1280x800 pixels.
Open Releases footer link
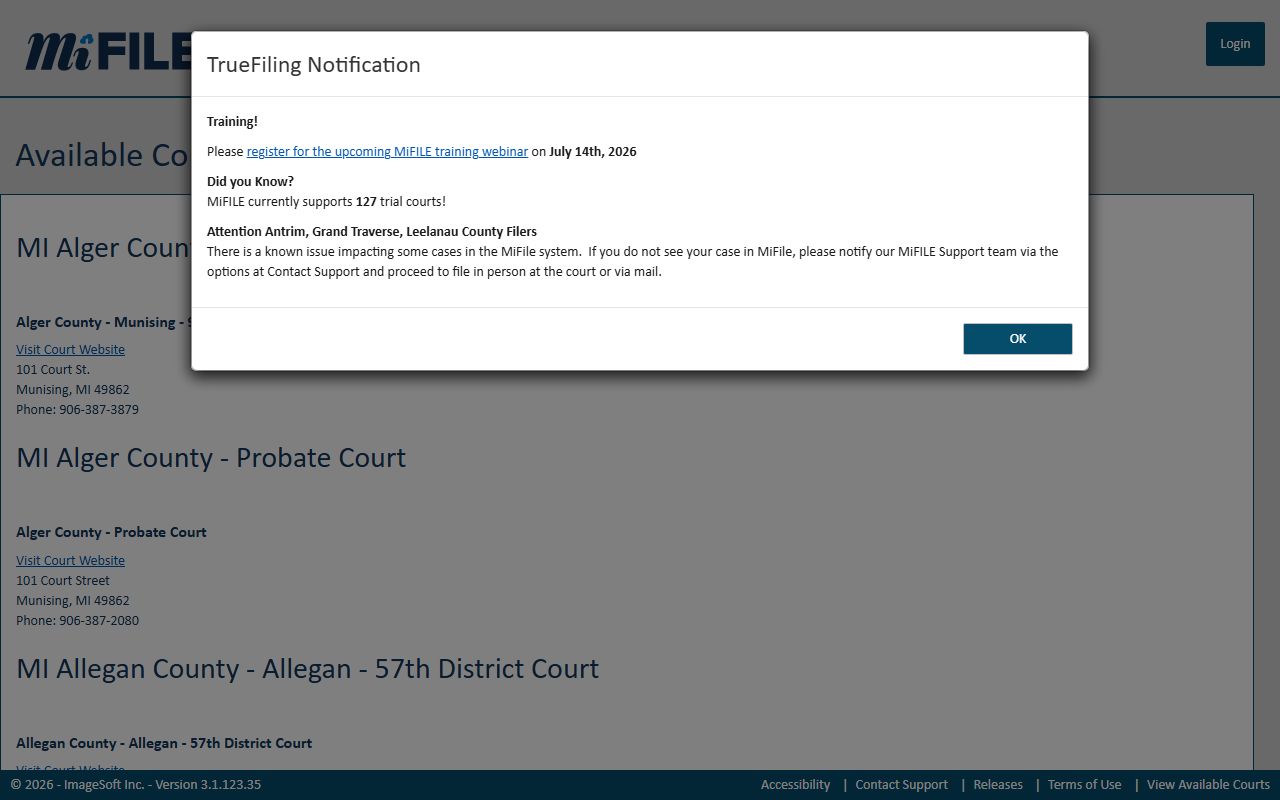coord(998,785)
